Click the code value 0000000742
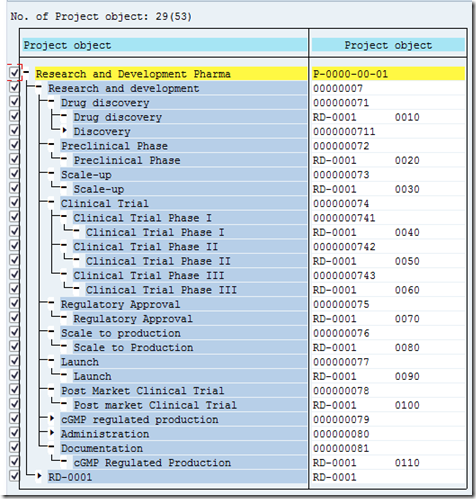476x499 pixels. tap(344, 247)
